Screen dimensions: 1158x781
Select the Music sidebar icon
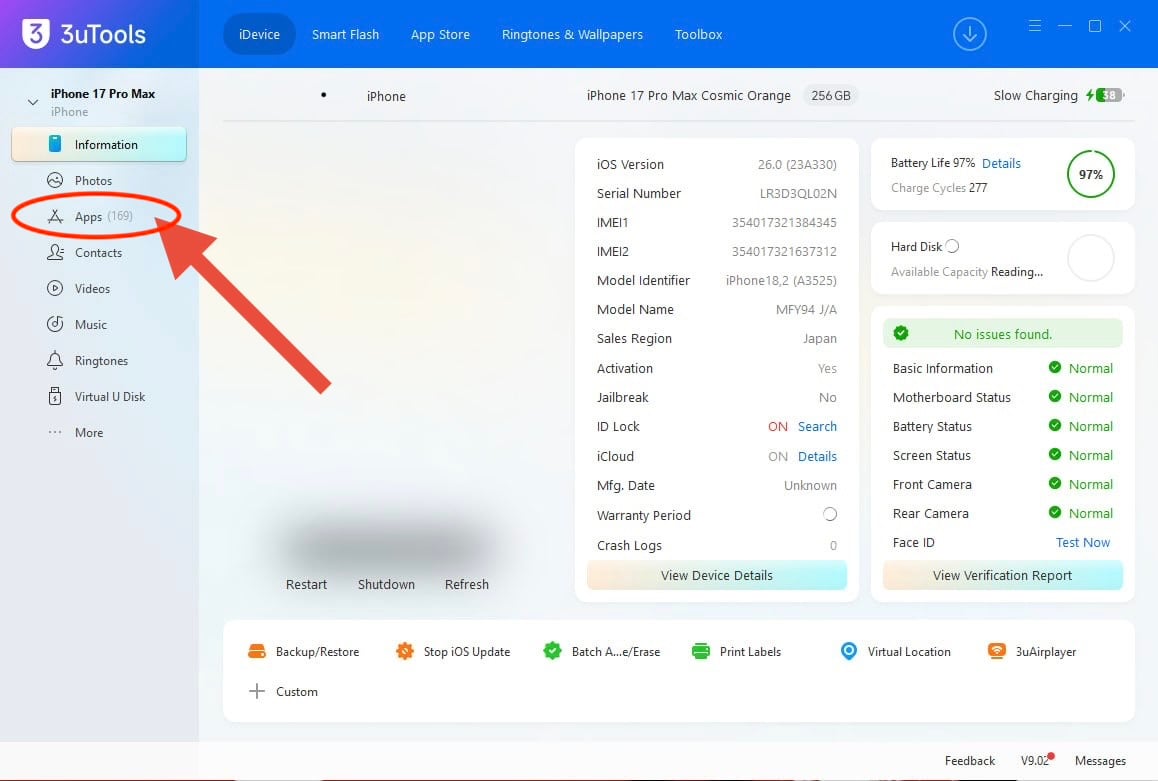pyautogui.click(x=55, y=325)
